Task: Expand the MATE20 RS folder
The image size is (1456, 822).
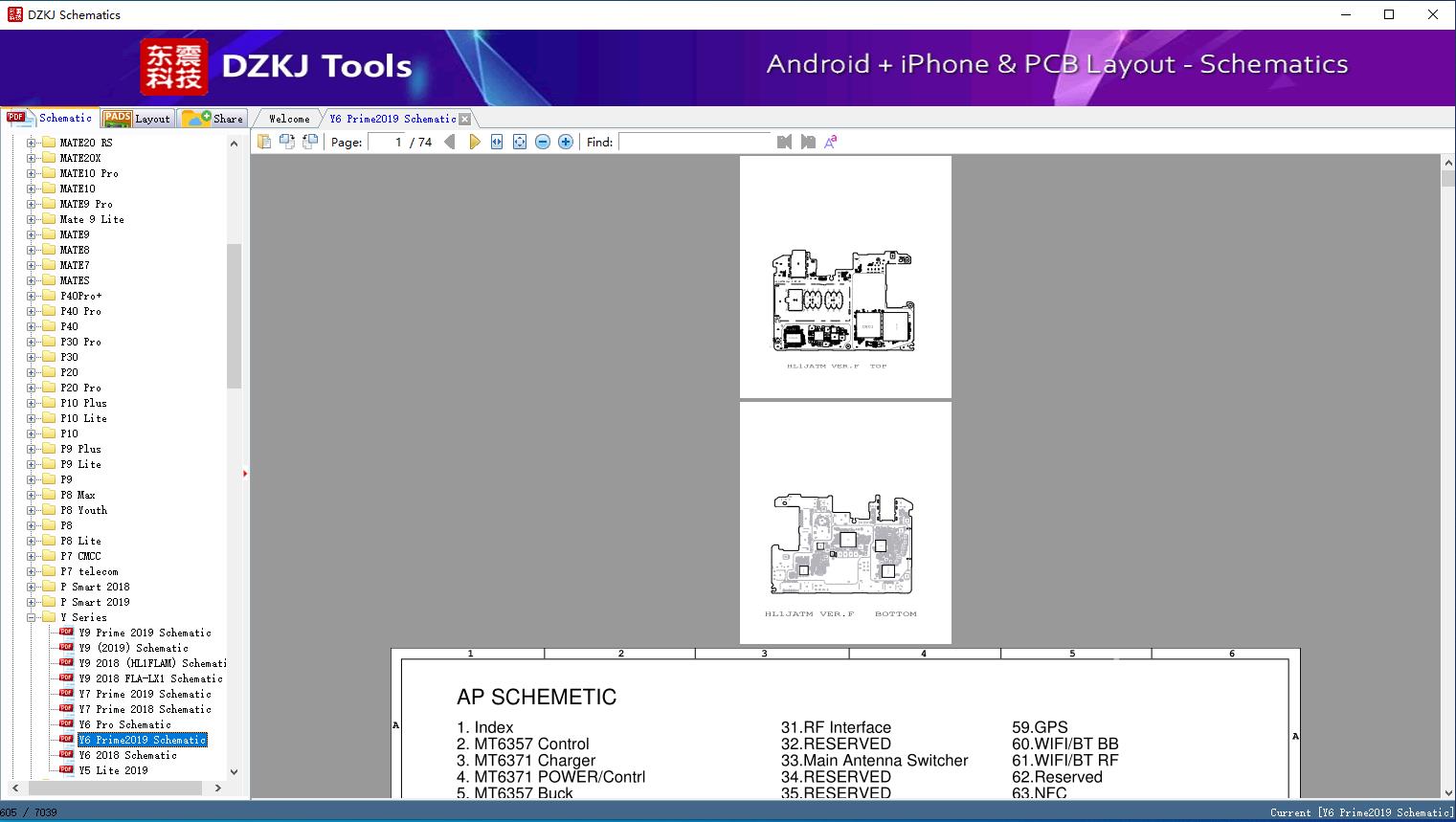Action: click(x=32, y=143)
